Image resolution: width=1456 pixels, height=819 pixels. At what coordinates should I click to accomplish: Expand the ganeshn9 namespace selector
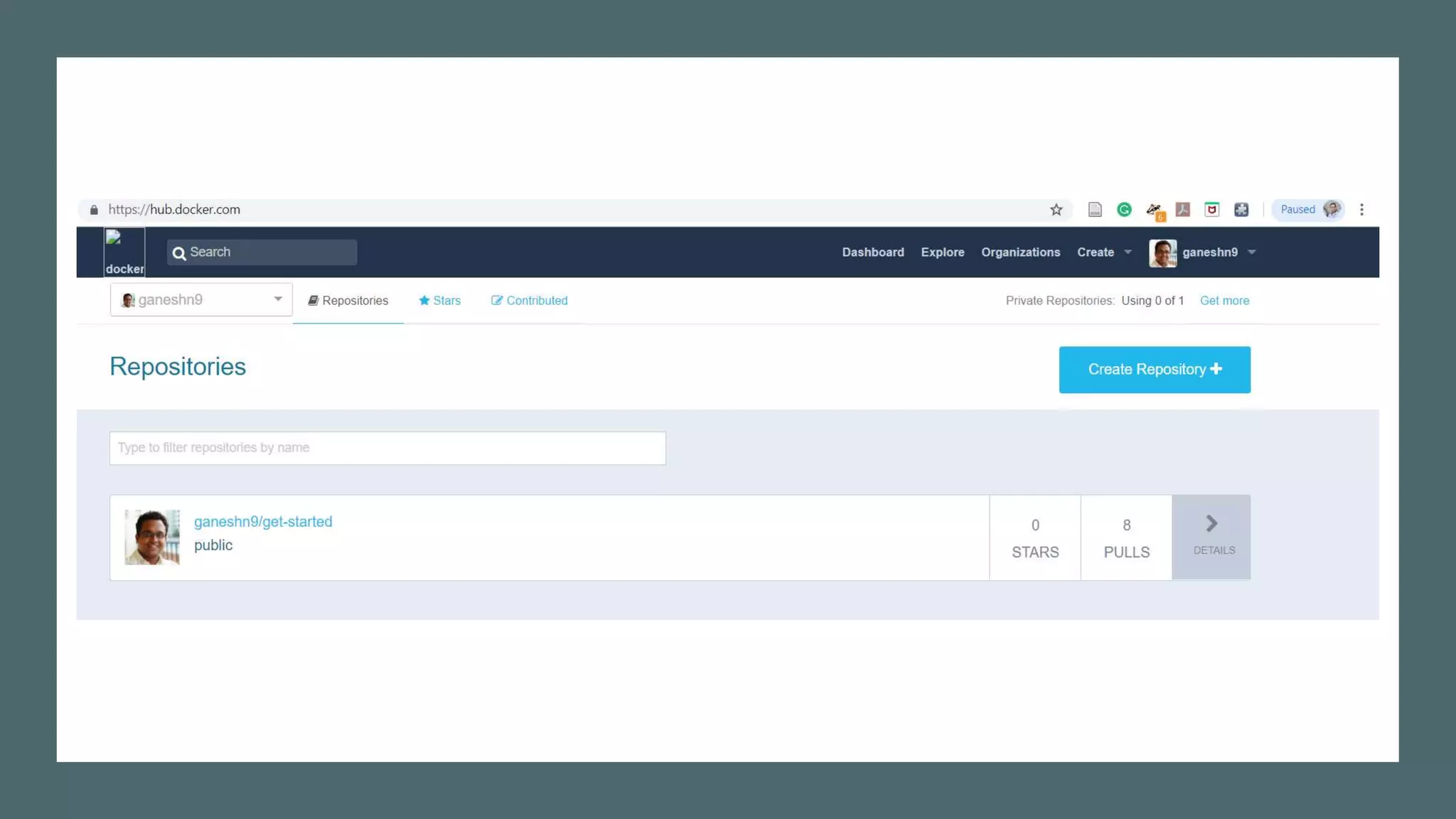click(x=201, y=300)
